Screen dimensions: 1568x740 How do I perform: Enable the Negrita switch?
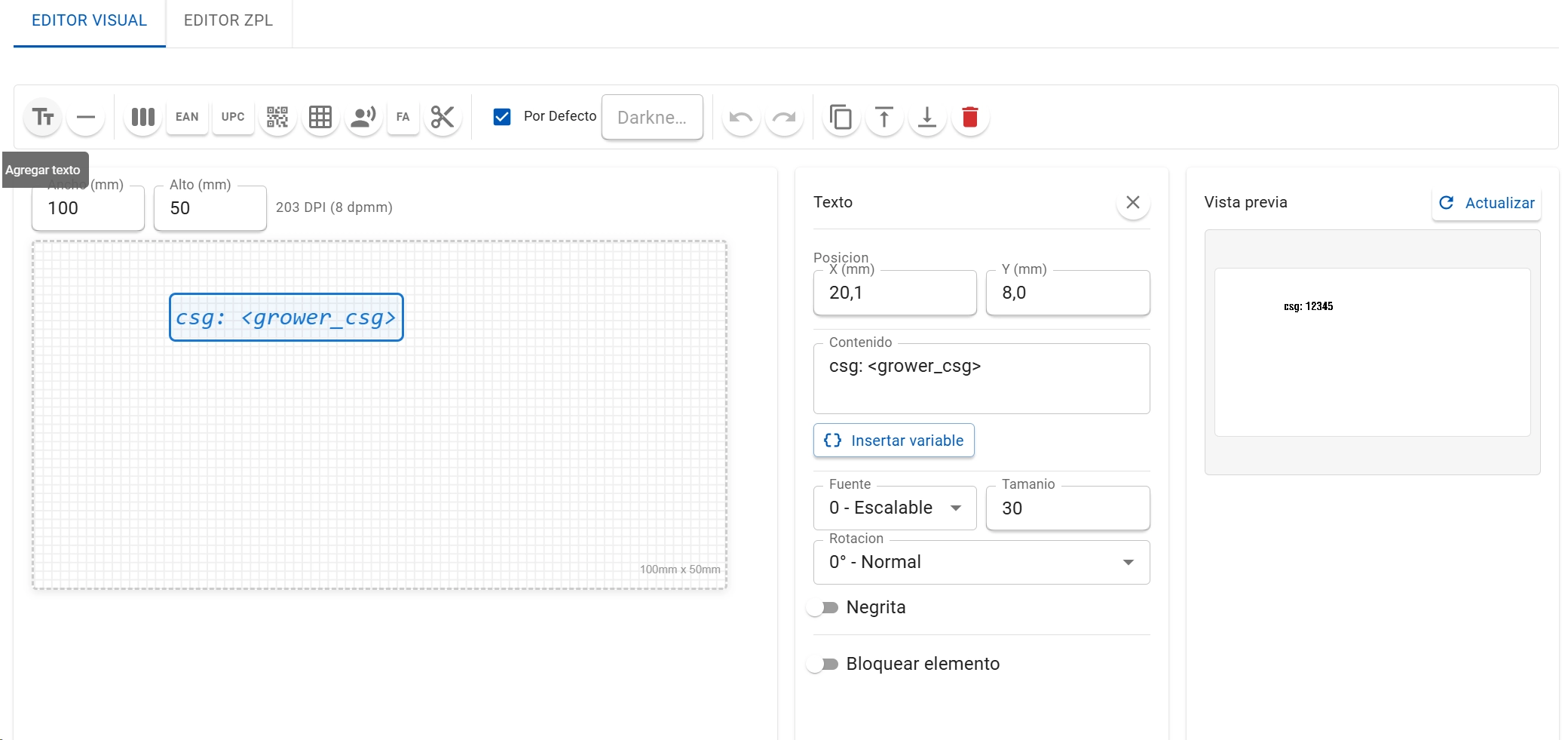pos(822,608)
